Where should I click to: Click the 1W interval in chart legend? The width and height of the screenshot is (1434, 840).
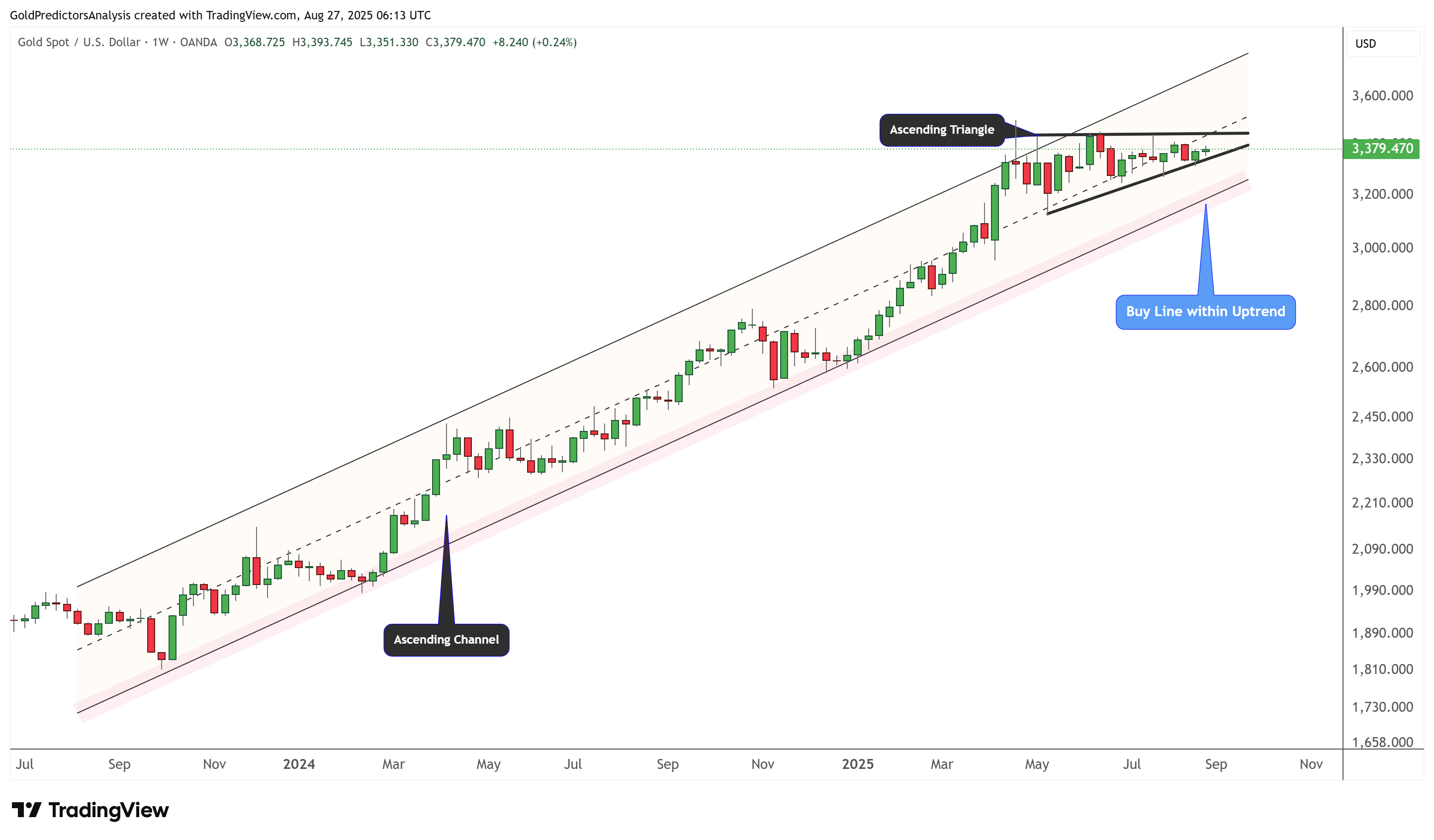(161, 42)
